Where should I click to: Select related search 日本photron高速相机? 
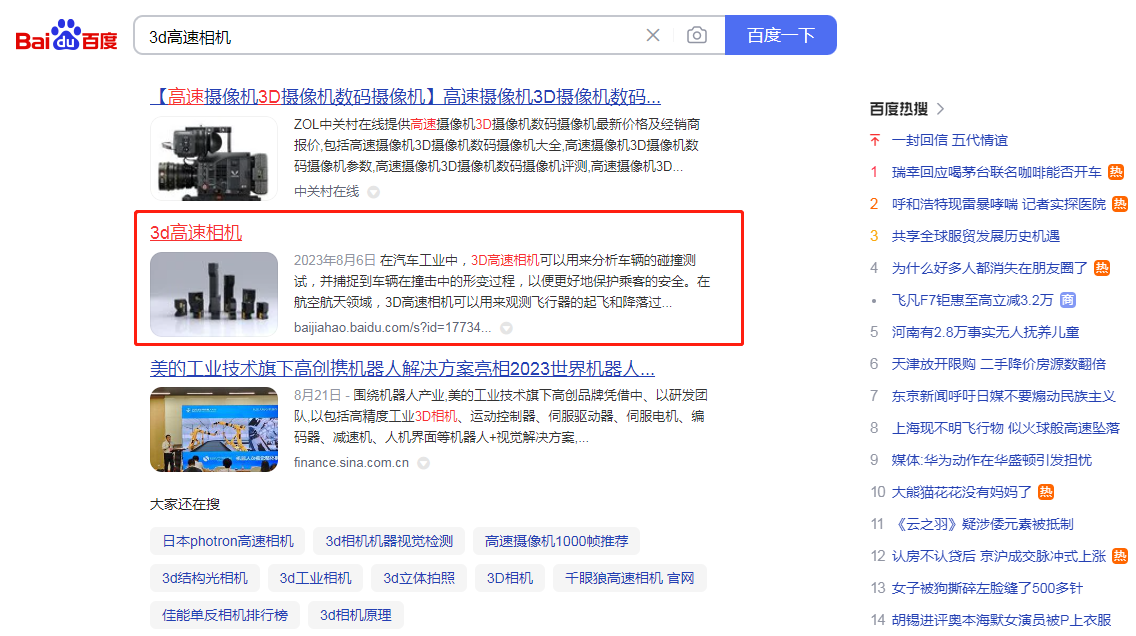[x=227, y=541]
